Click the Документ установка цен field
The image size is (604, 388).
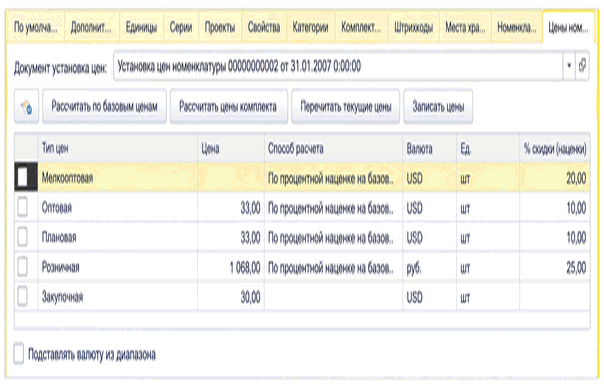pyautogui.click(x=338, y=66)
